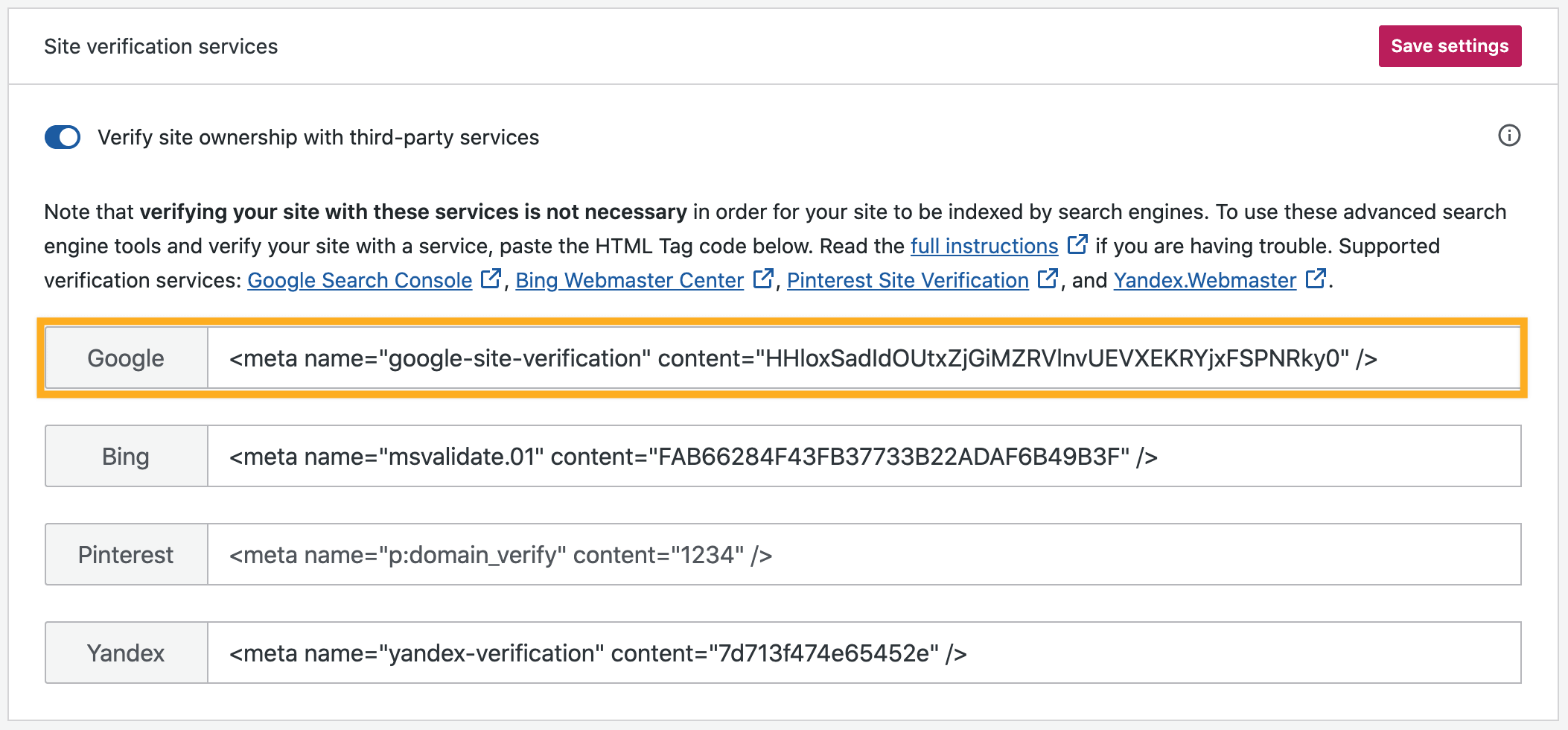
Task: Click the external link icon next to Bing Webmaster Center
Action: click(764, 278)
